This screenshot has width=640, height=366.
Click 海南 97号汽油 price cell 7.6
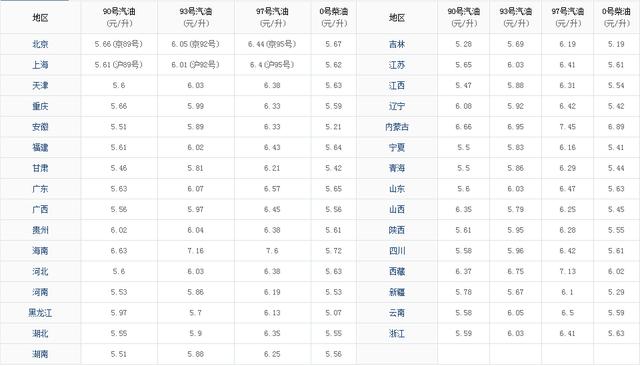tap(272, 251)
